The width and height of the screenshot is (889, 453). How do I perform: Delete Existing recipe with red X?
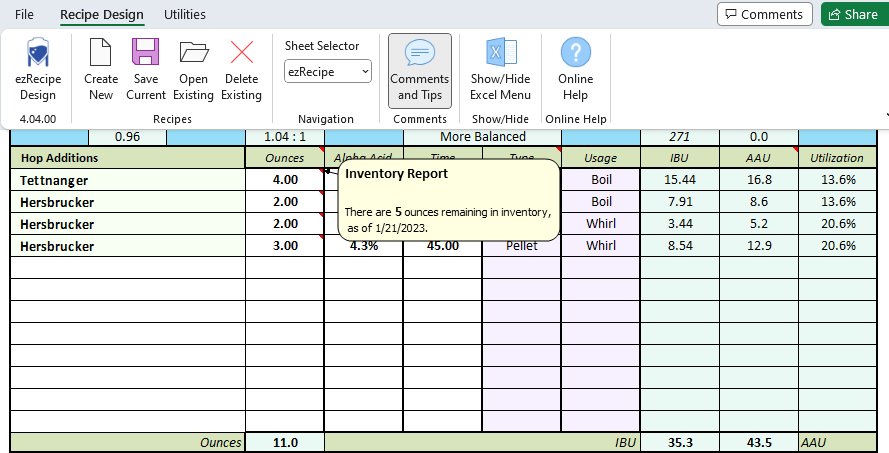[x=242, y=70]
